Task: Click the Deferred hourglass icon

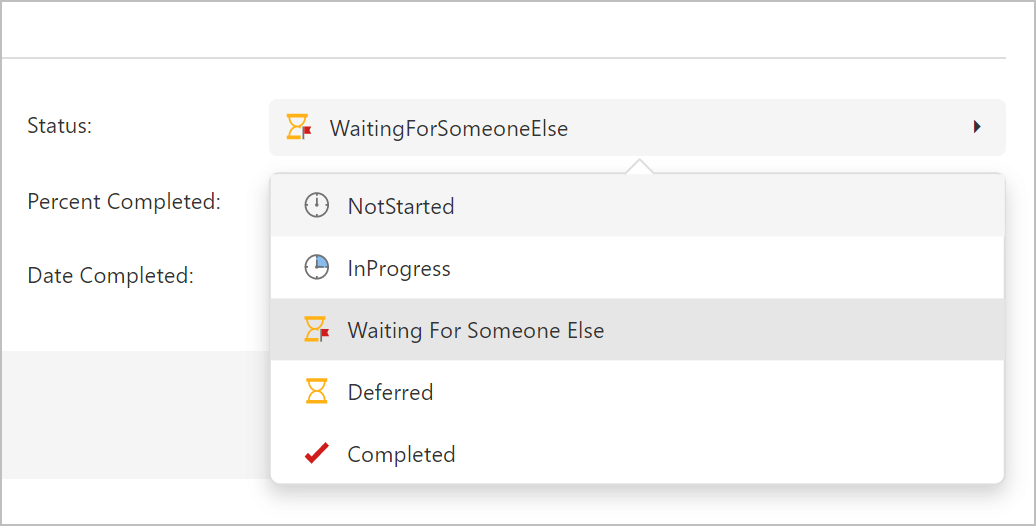Action: 316,392
